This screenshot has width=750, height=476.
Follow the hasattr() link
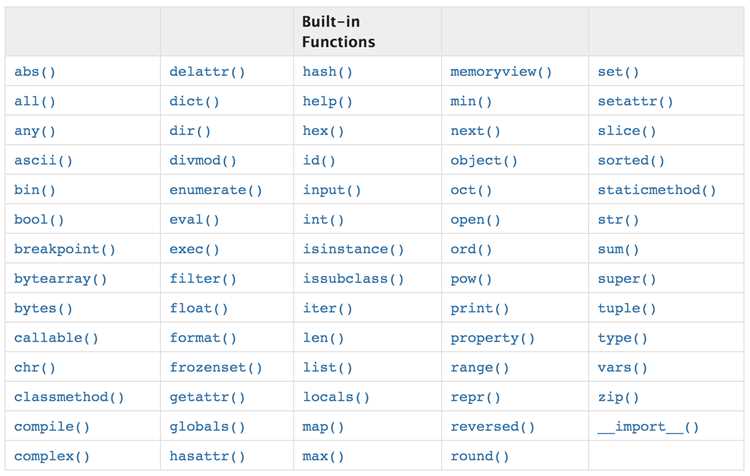[x=207, y=456]
